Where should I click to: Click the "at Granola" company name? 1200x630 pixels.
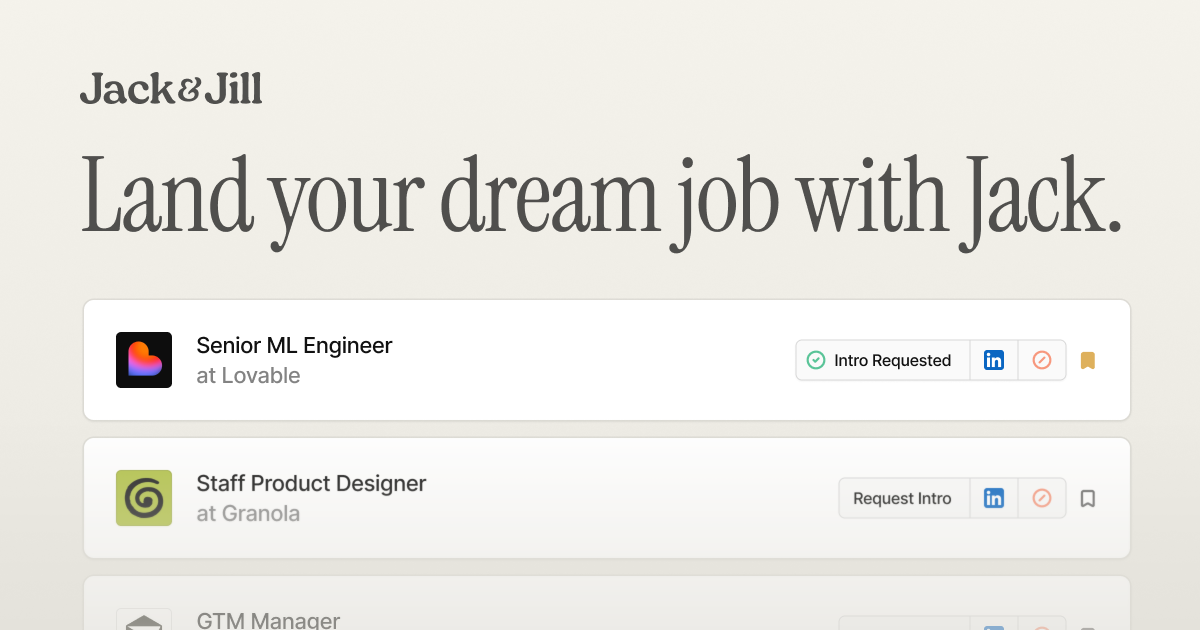pyautogui.click(x=248, y=514)
